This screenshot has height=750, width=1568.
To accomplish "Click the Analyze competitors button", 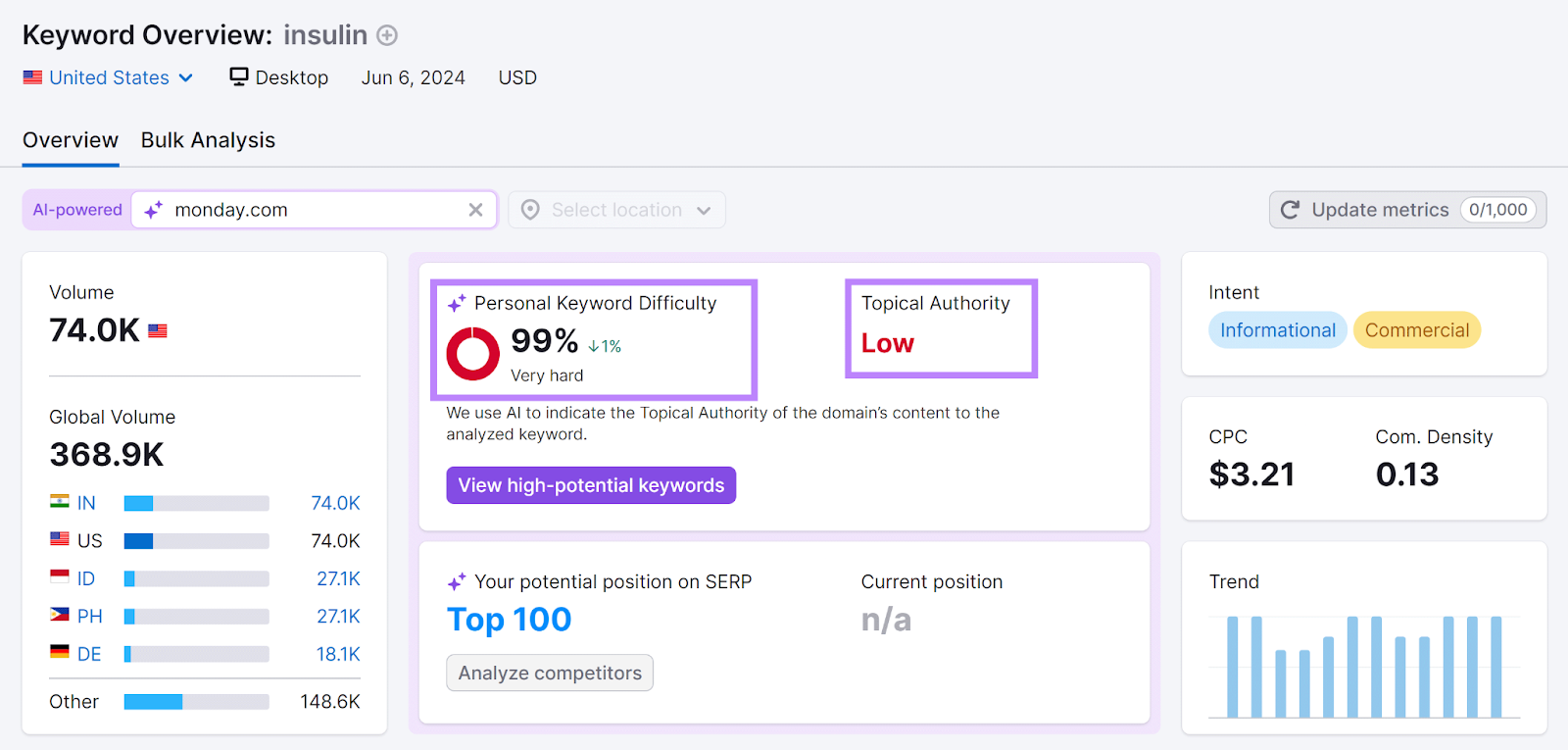I will (550, 673).
